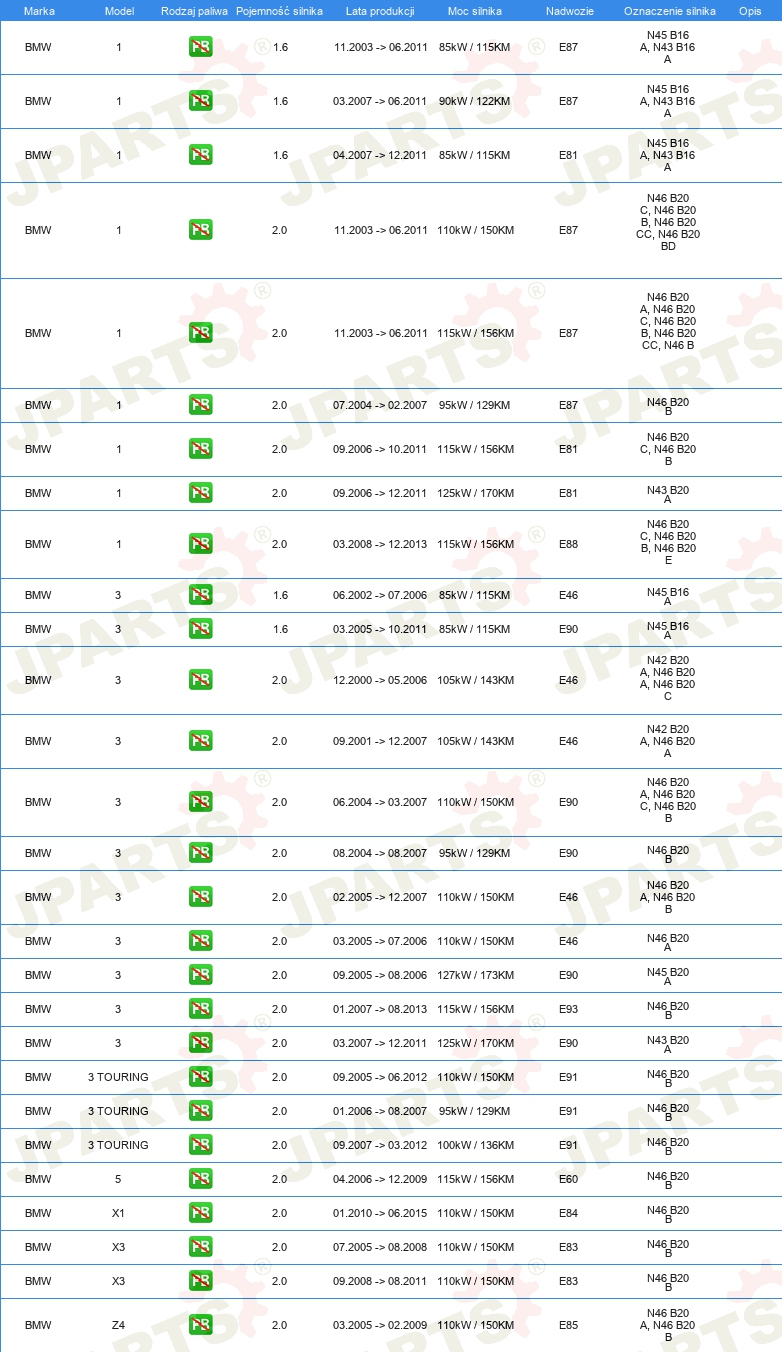Click the 'Marka' column header
This screenshot has width=782, height=1352.
39,10
